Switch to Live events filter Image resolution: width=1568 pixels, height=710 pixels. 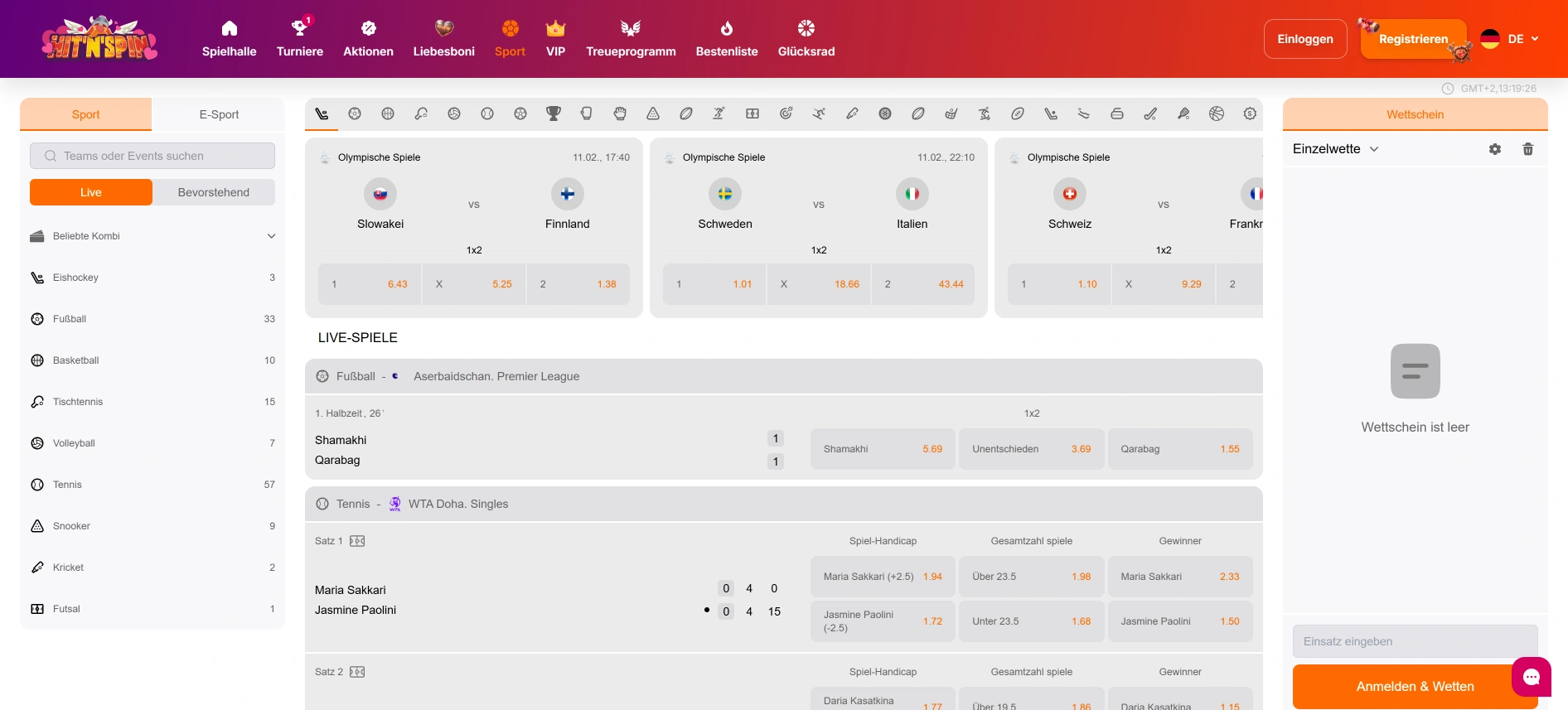pyautogui.click(x=91, y=192)
